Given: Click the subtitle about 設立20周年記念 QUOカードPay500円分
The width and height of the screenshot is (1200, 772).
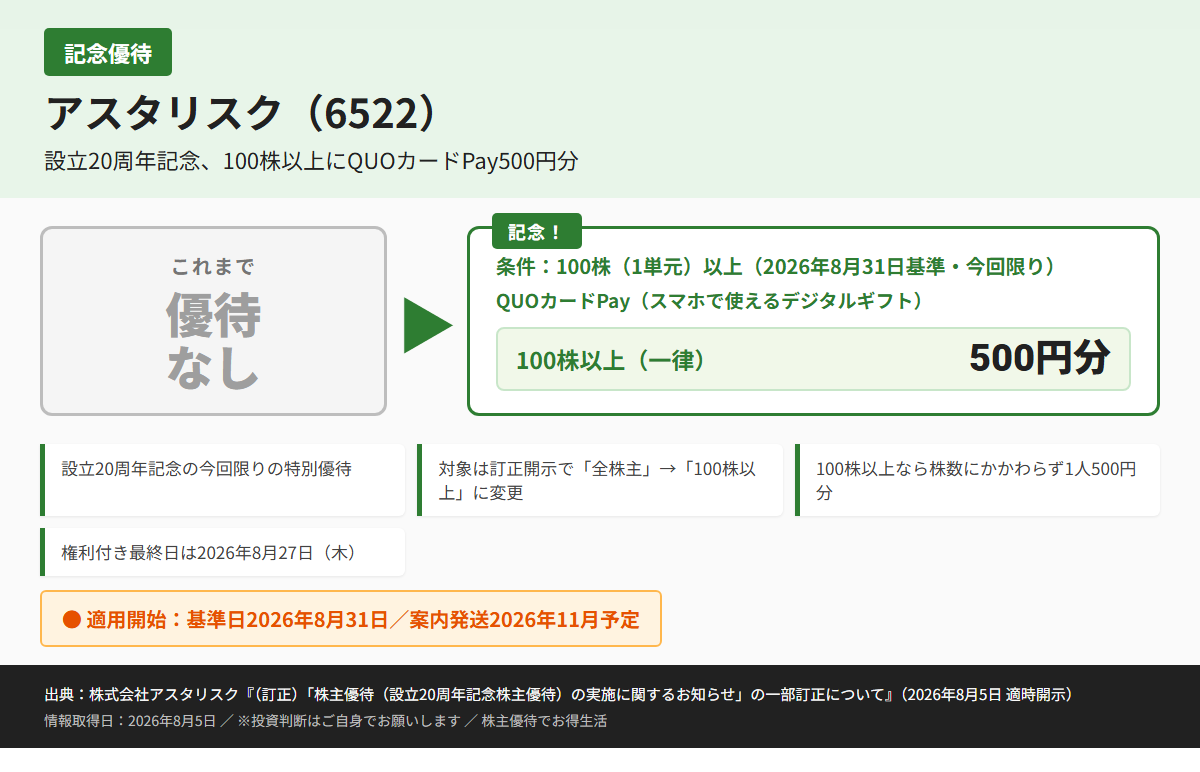Looking at the screenshot, I should pyautogui.click(x=311, y=161).
